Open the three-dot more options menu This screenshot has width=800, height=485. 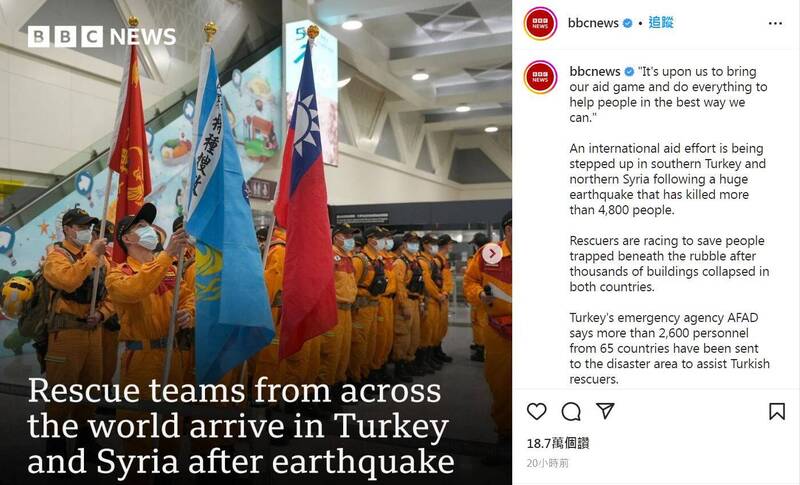pyautogui.click(x=775, y=23)
